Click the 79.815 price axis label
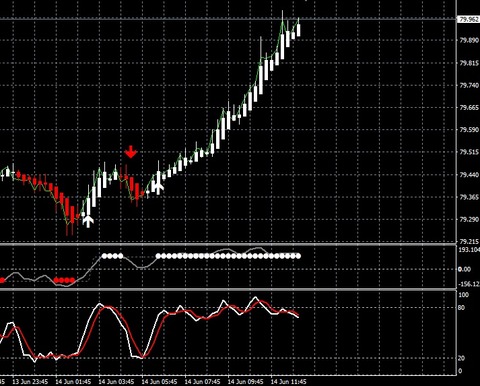Screen dimensions: 480x386 (469, 63)
